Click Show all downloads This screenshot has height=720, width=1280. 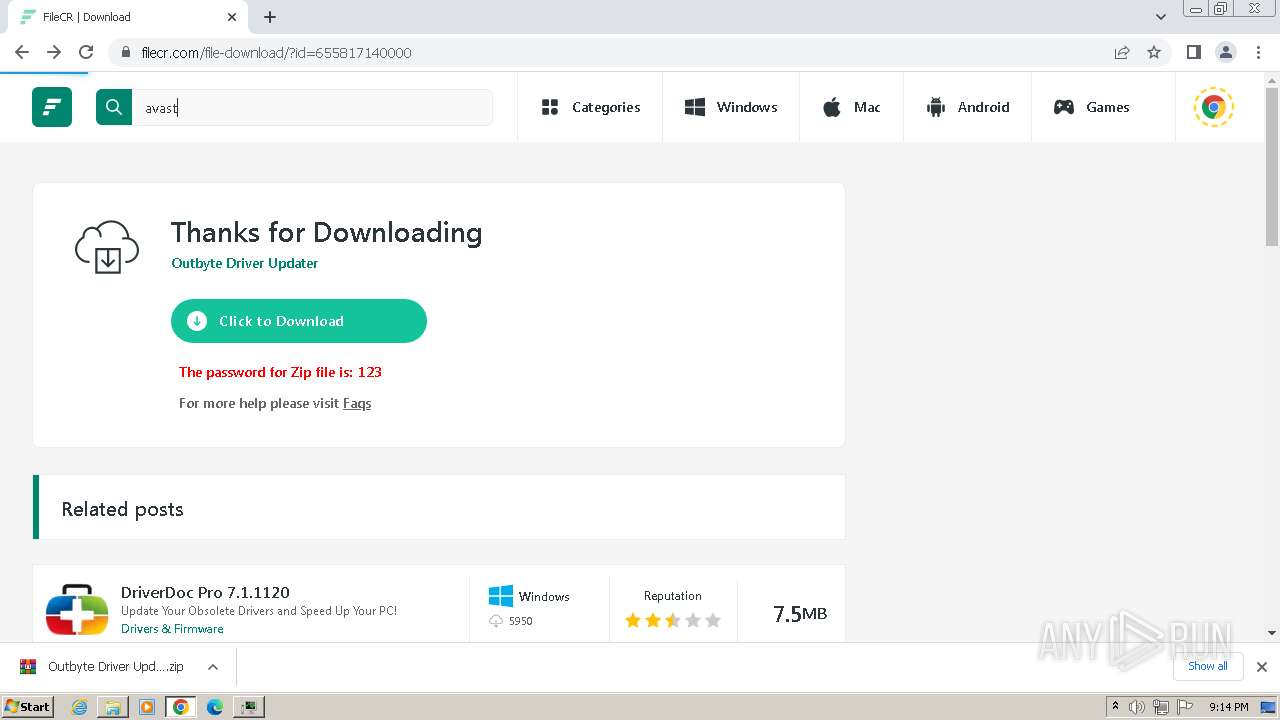[x=1208, y=666]
